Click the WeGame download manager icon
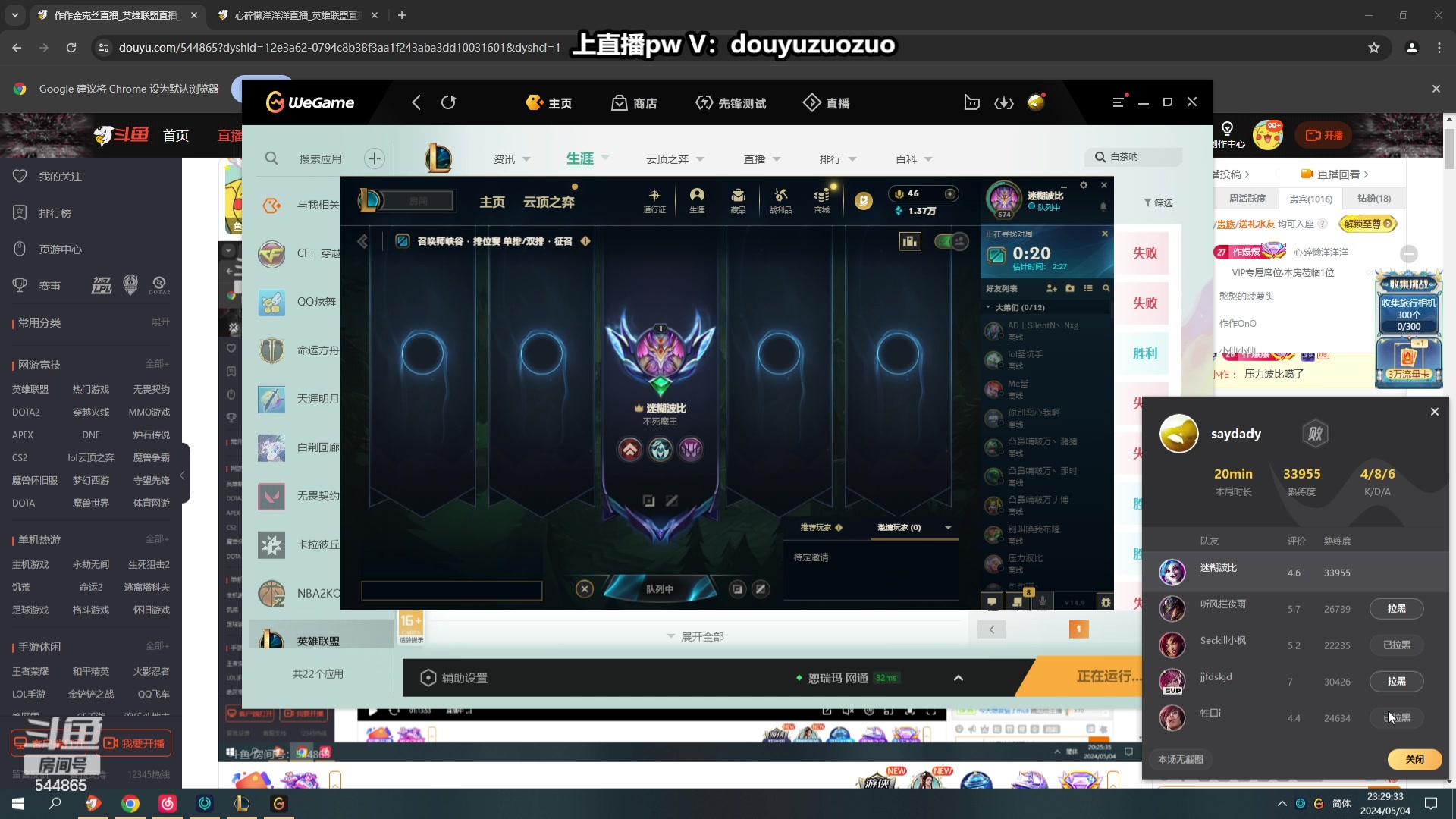Image resolution: width=1456 pixels, height=819 pixels. click(1003, 102)
